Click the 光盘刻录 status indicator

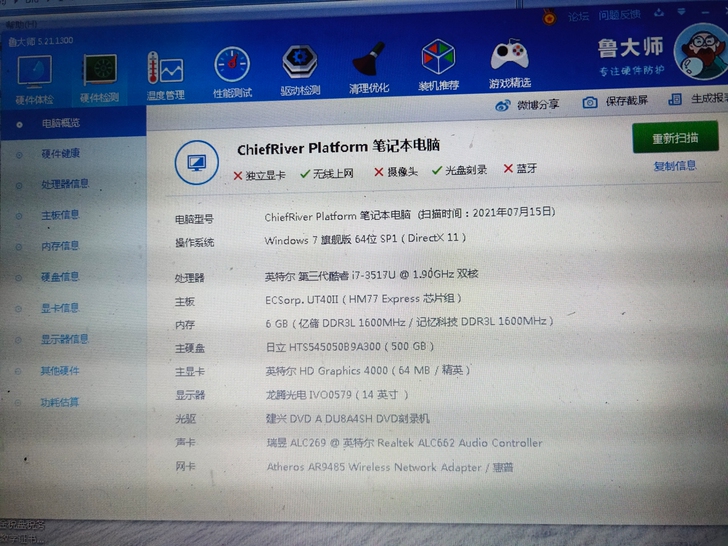pyautogui.click(x=460, y=170)
